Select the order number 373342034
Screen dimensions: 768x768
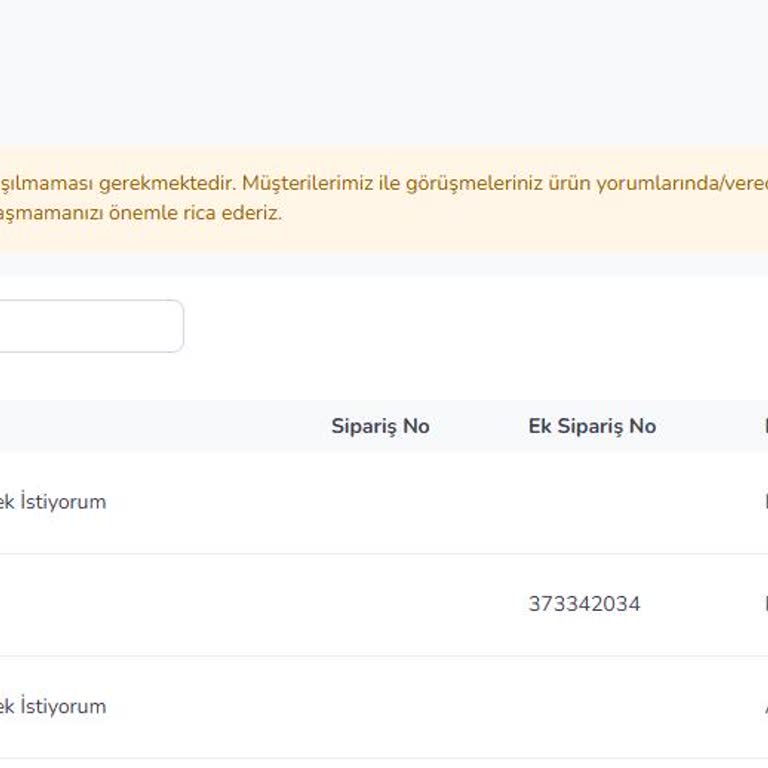pos(584,604)
